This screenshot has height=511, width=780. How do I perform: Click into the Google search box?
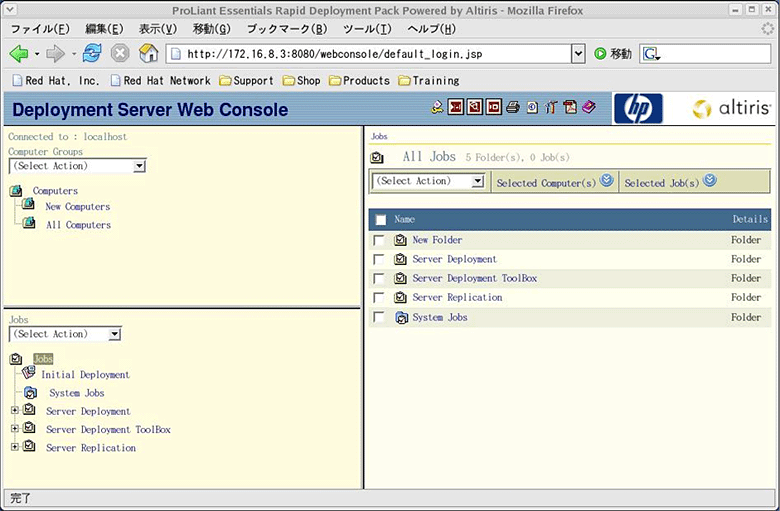(705, 53)
